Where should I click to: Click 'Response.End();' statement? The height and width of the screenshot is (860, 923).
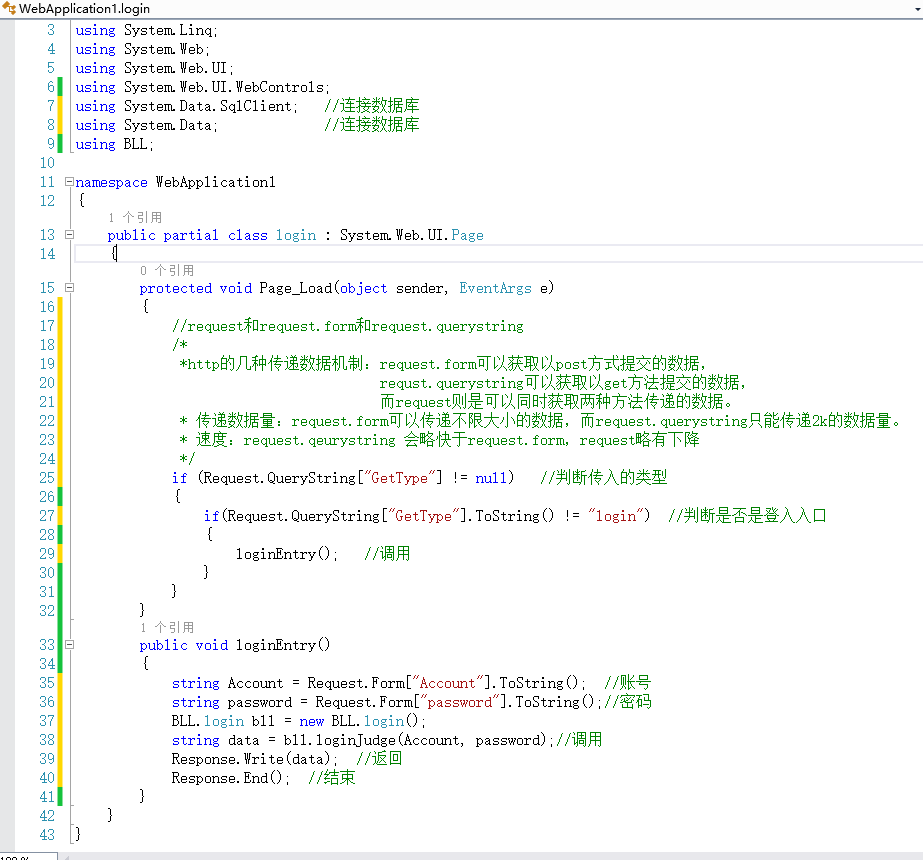230,778
